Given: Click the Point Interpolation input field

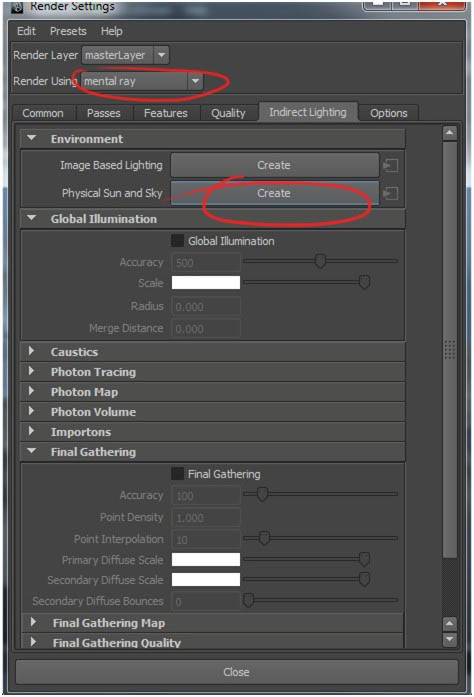Looking at the screenshot, I should click(x=206, y=539).
